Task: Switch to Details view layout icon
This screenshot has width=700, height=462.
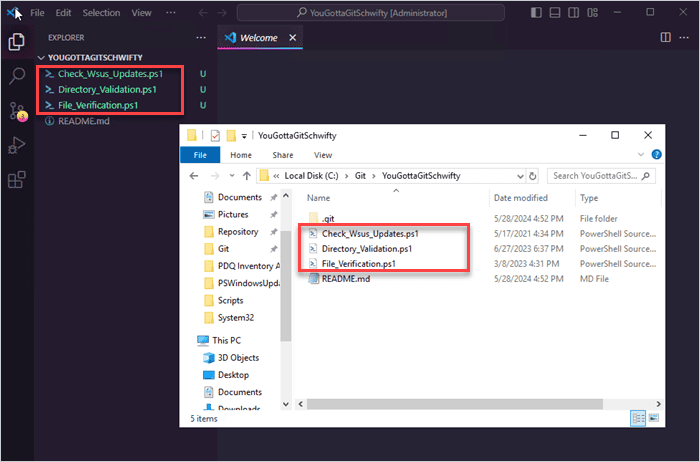Action: 638,418
